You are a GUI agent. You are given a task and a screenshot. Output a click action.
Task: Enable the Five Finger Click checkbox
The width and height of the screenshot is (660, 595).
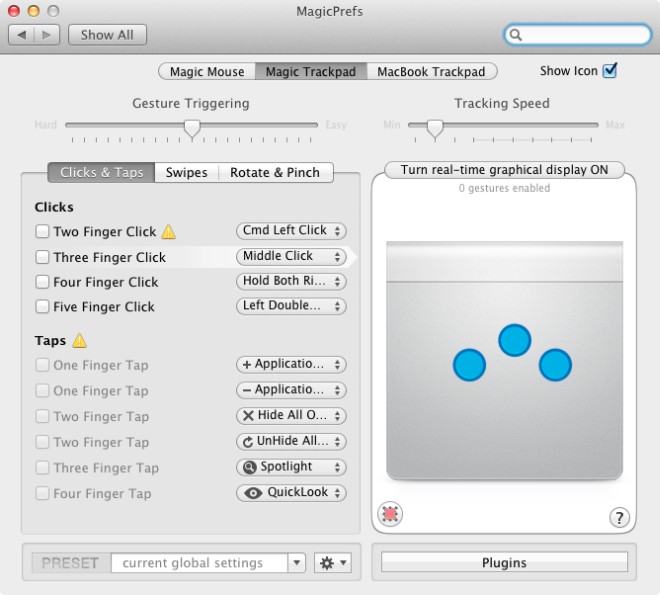click(42, 306)
